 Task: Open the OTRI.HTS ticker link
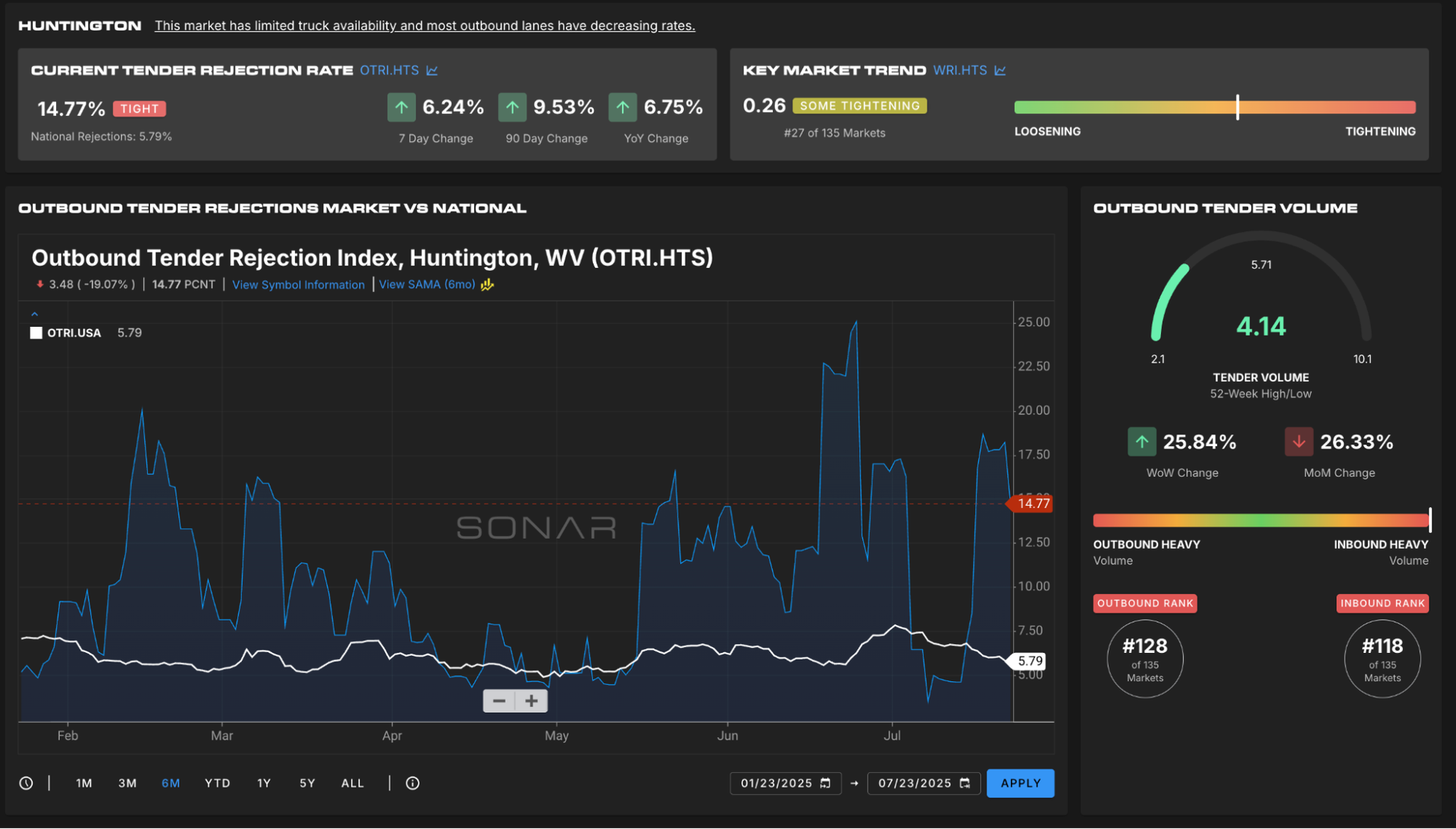click(x=389, y=70)
